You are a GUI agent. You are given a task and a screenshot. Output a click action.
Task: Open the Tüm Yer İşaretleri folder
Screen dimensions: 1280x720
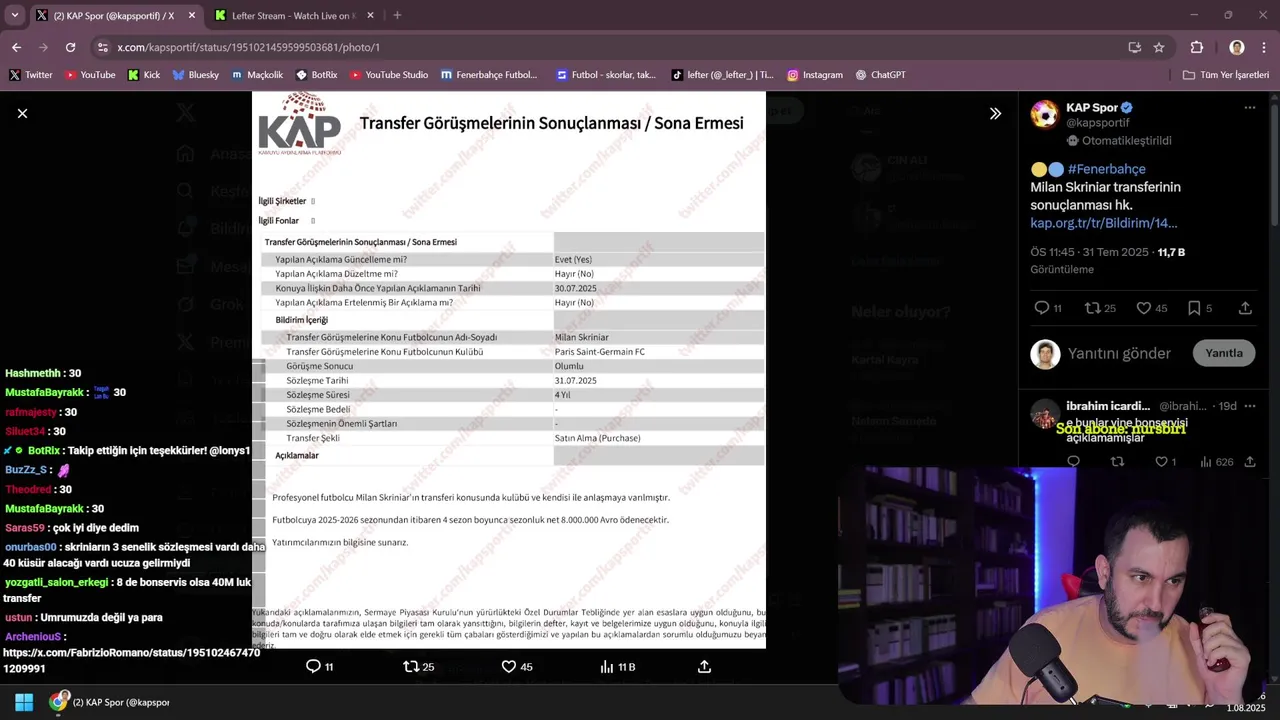click(x=1226, y=75)
